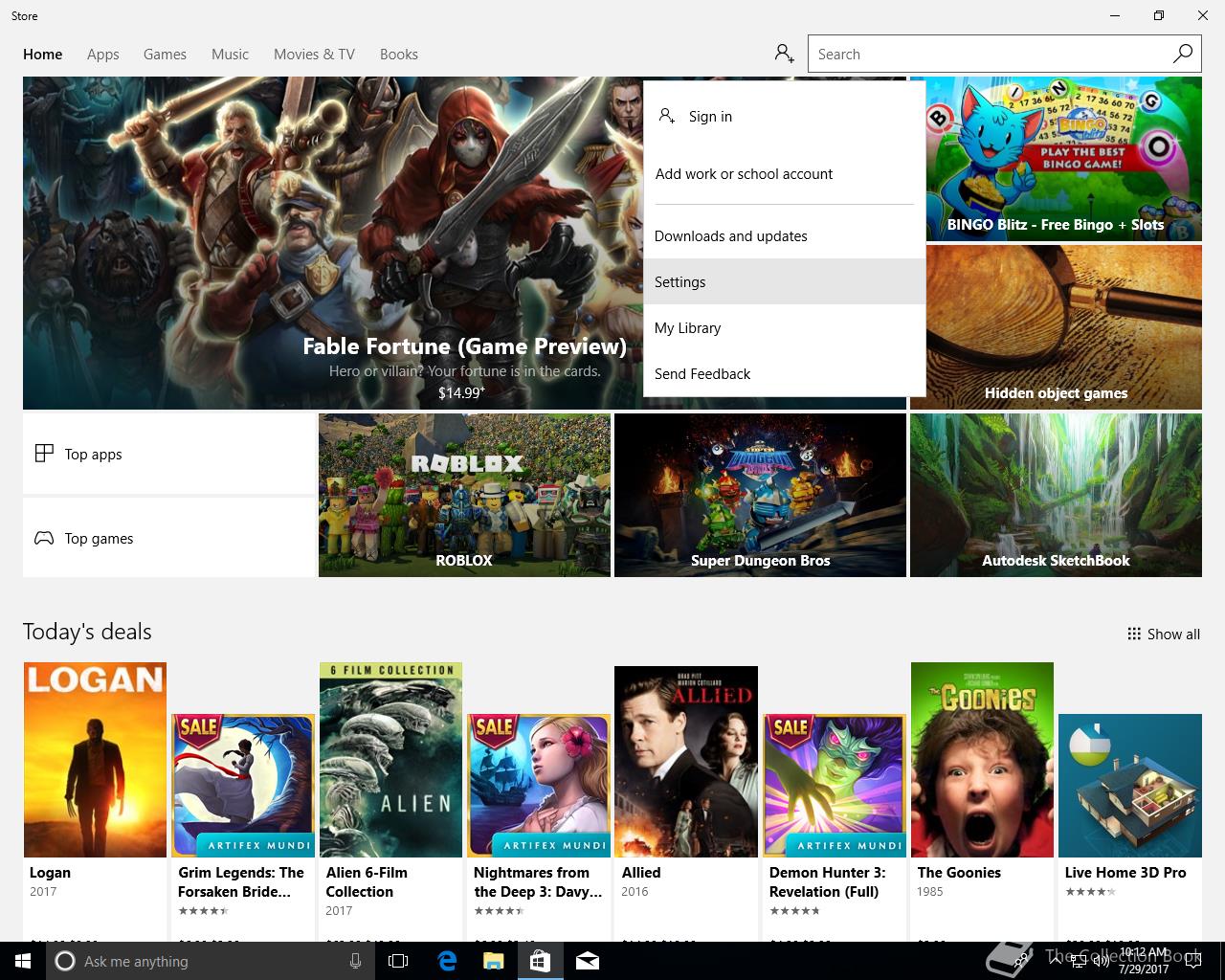Click the Cortana circle icon

click(65, 961)
